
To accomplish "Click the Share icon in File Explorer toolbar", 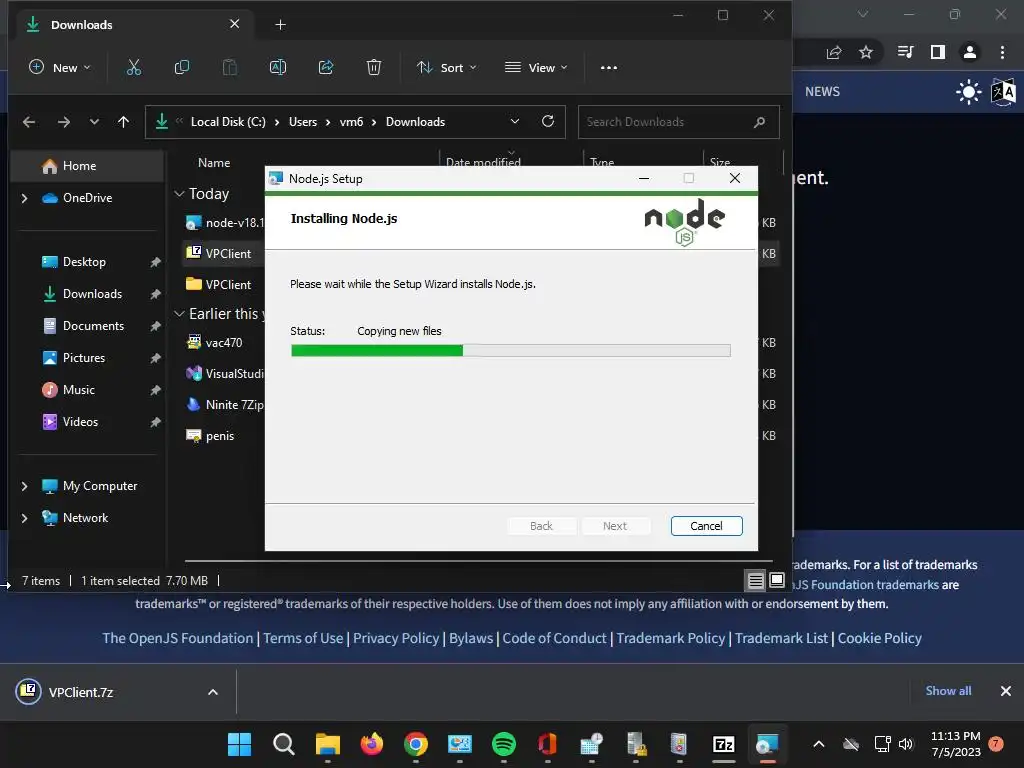I will 326,67.
